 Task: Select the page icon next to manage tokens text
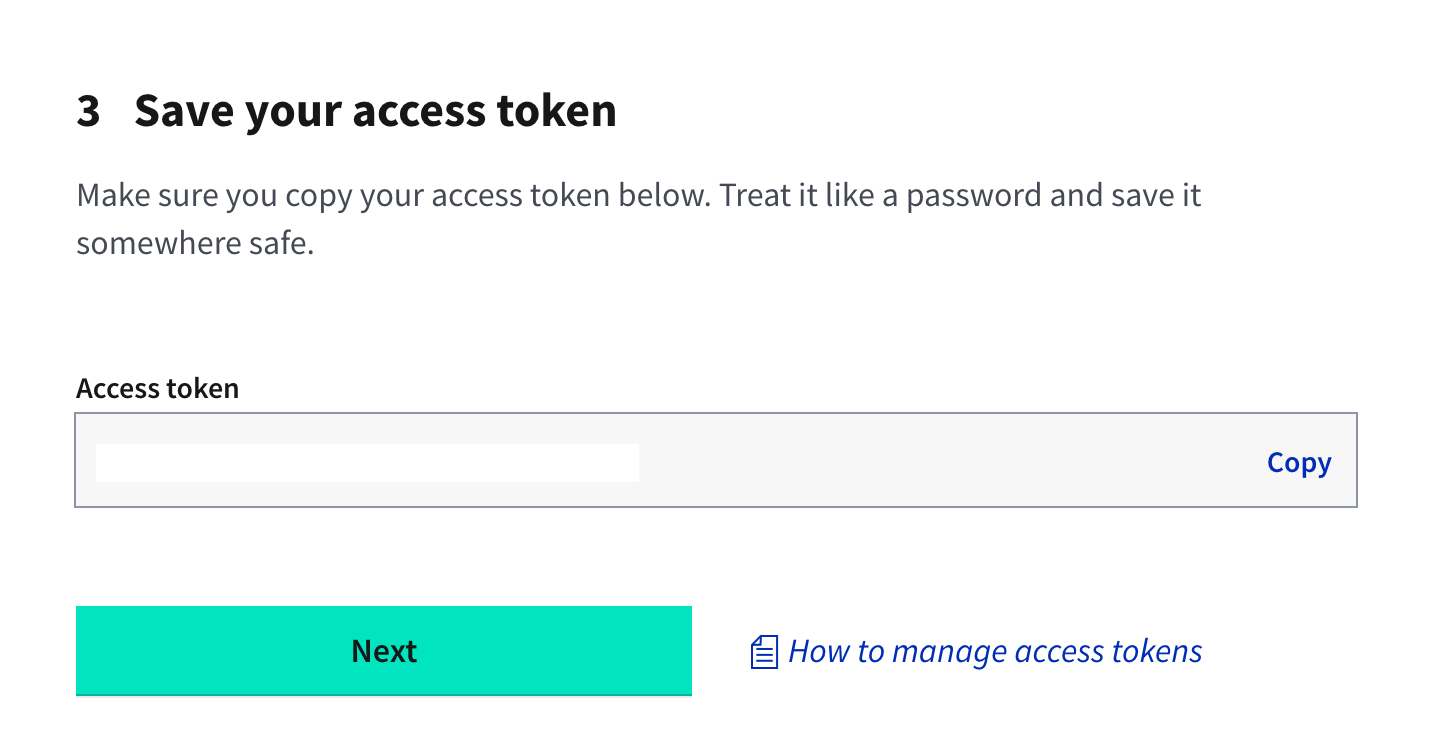click(x=763, y=650)
